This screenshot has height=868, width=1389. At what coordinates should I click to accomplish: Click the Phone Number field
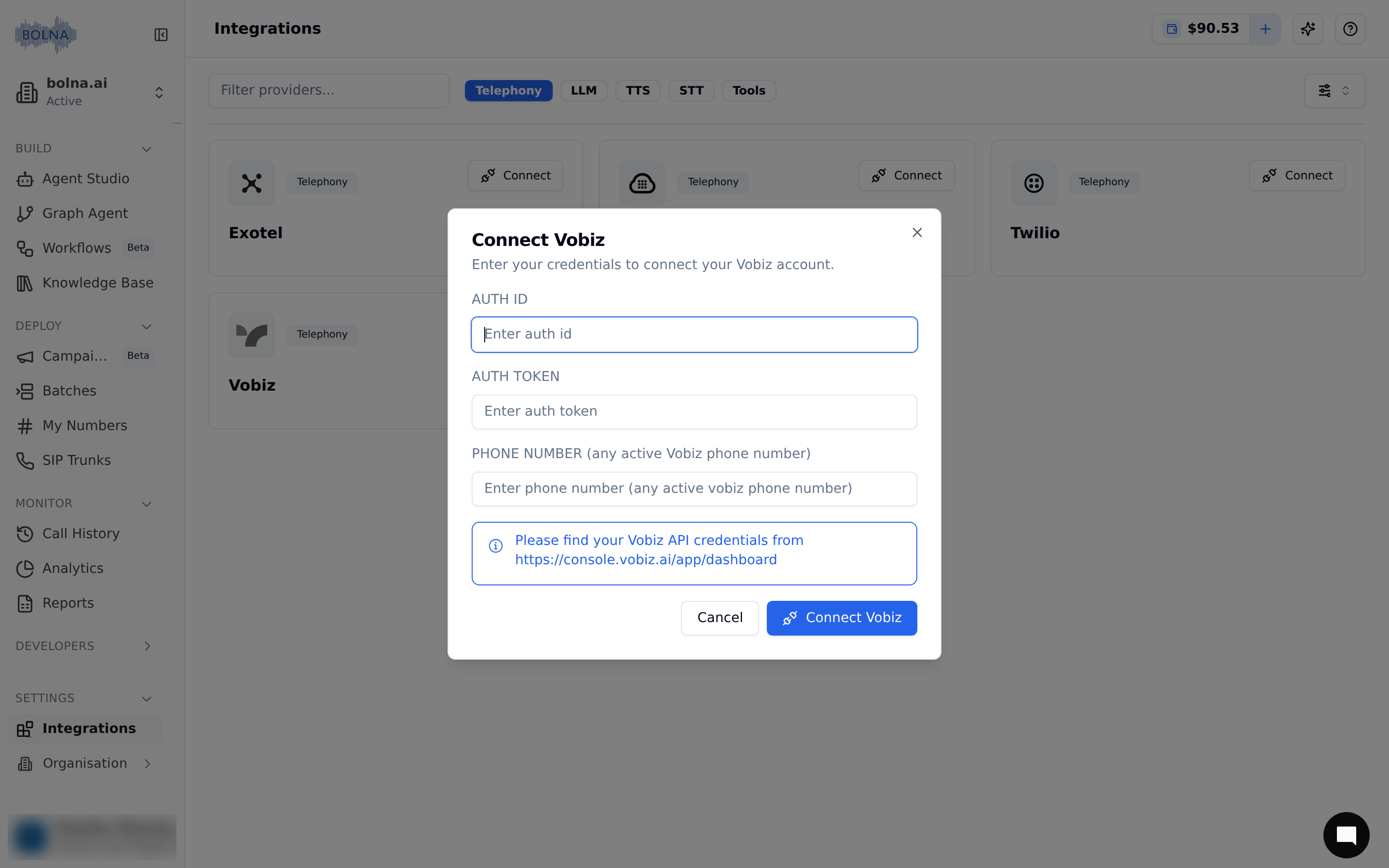(x=694, y=488)
